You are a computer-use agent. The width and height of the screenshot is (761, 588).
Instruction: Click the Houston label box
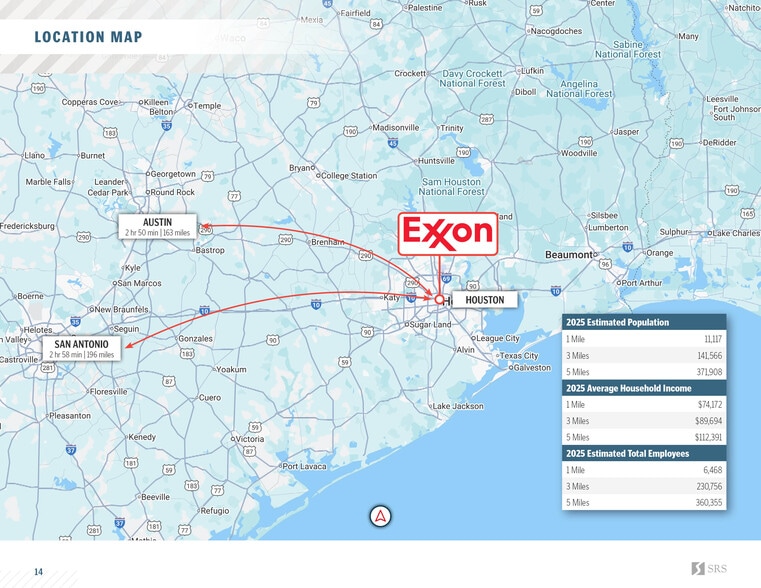[x=485, y=300]
